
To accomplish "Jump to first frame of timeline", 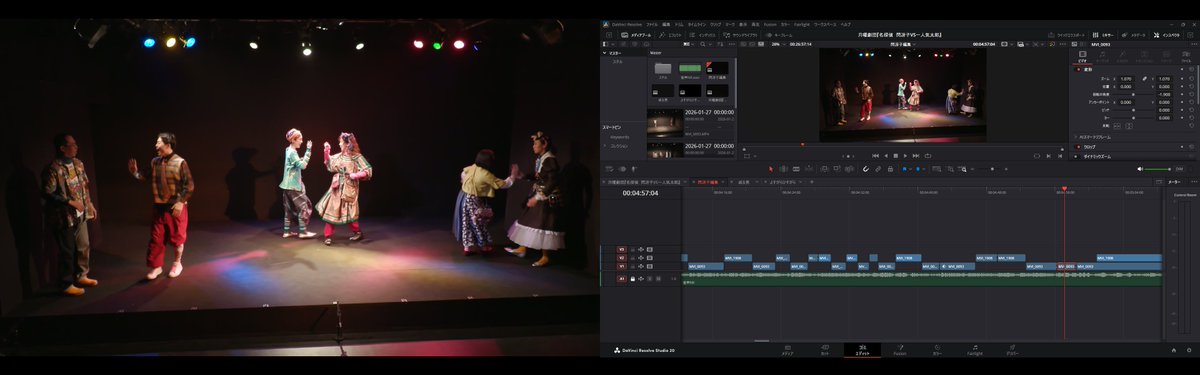I will [x=875, y=155].
